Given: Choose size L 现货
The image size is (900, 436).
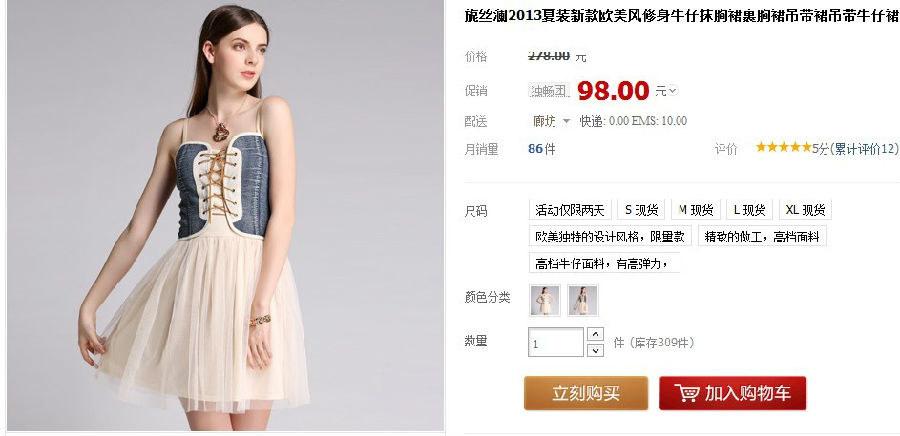Looking at the screenshot, I should pyautogui.click(x=750, y=210).
